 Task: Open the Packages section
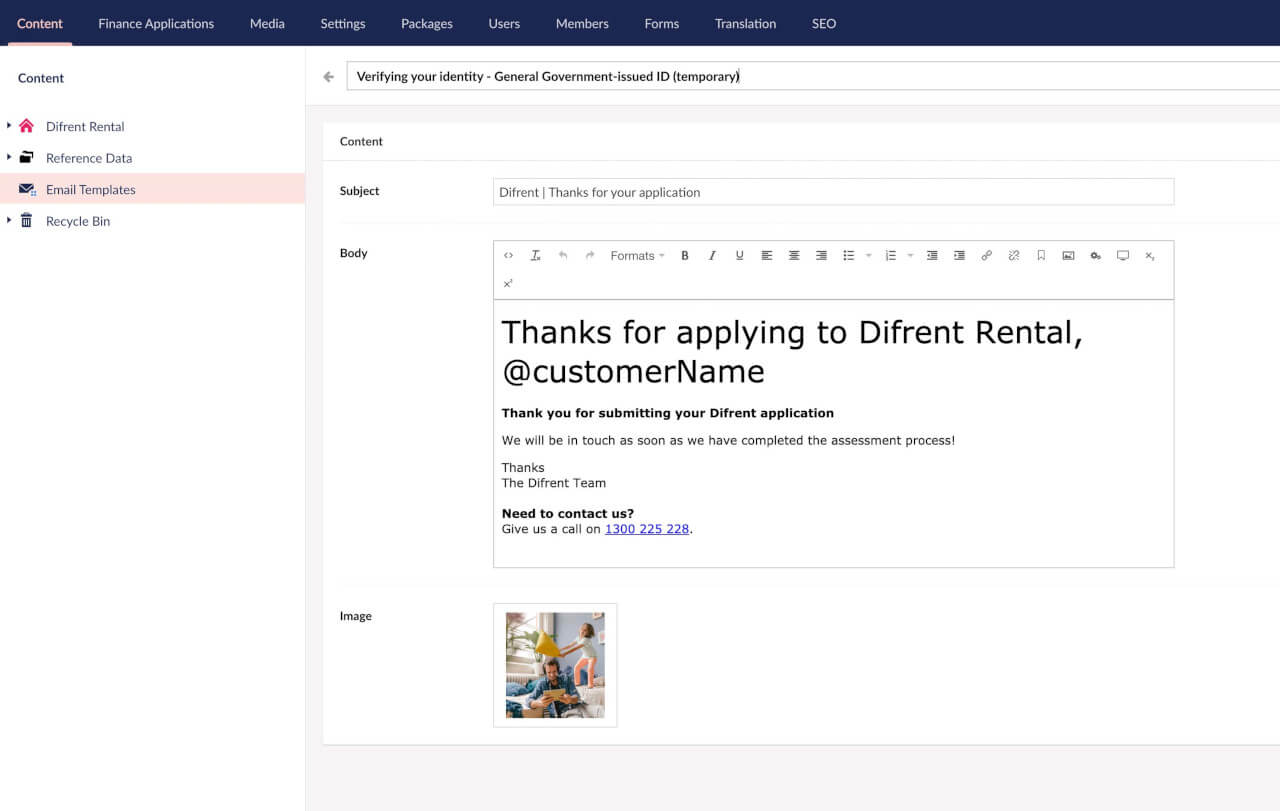(x=427, y=23)
